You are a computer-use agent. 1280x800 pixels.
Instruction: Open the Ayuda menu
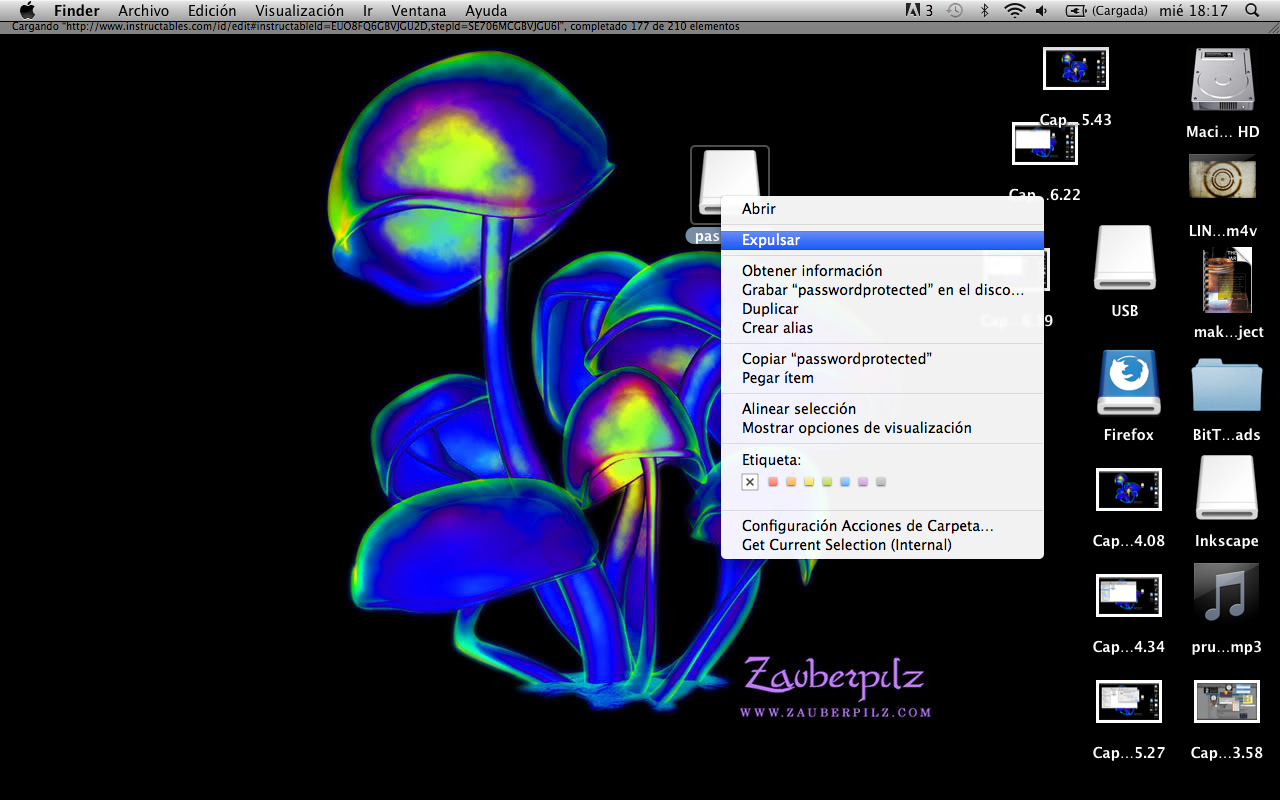[x=486, y=10]
